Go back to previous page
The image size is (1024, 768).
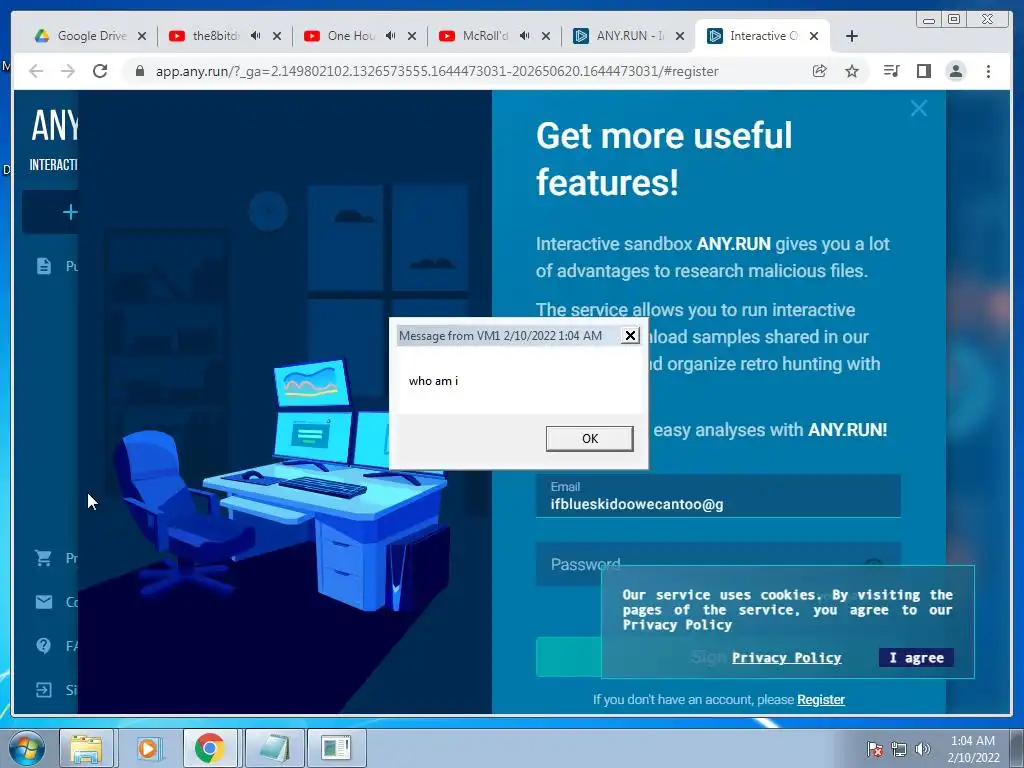[36, 71]
